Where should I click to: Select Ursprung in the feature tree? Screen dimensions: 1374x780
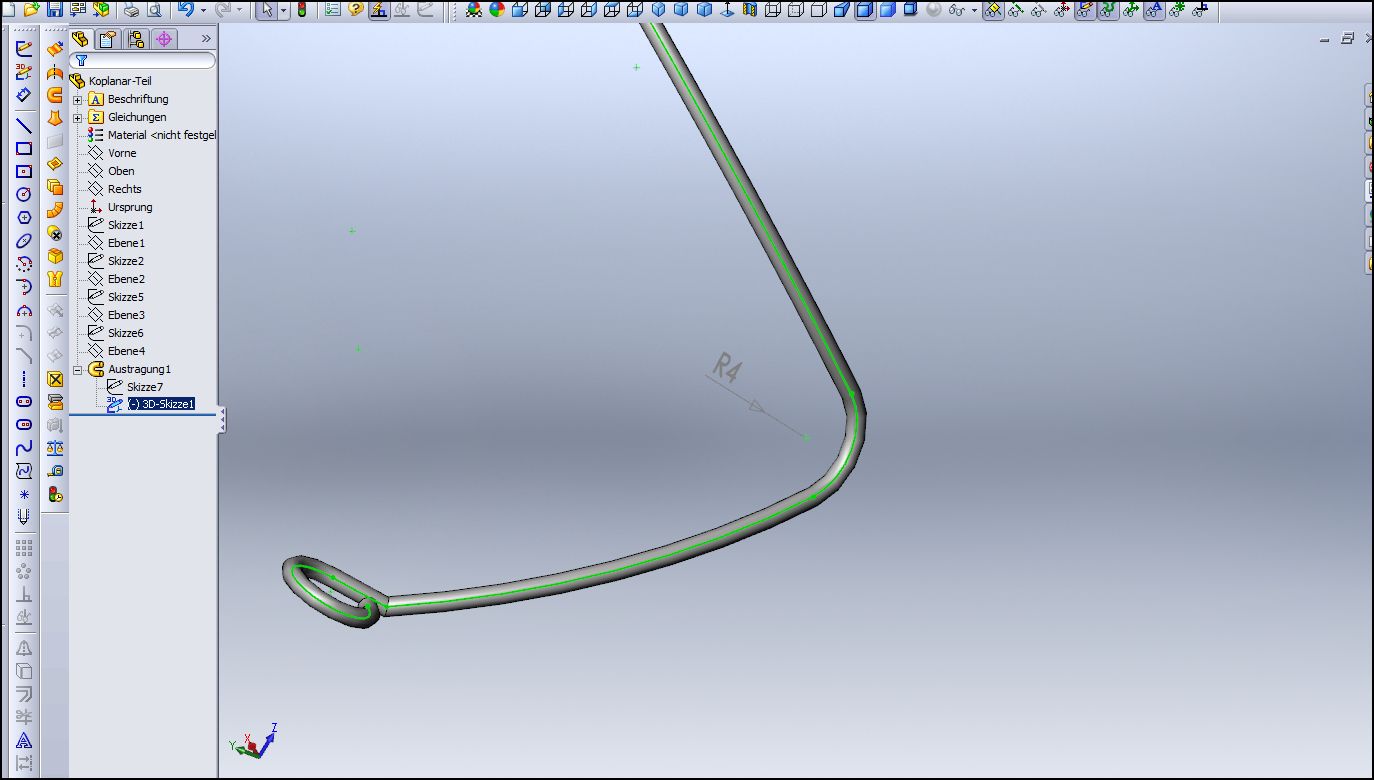tap(130, 207)
